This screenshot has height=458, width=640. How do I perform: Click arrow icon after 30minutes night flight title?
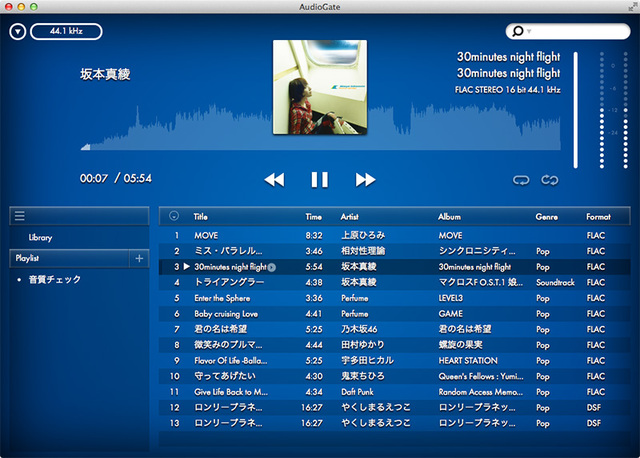click(x=272, y=267)
